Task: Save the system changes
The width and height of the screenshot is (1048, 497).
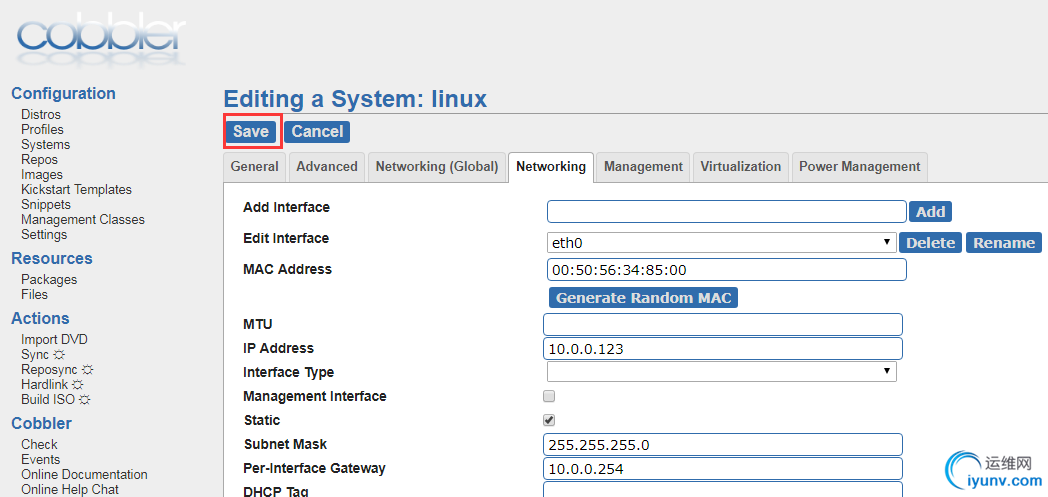Action: point(251,132)
